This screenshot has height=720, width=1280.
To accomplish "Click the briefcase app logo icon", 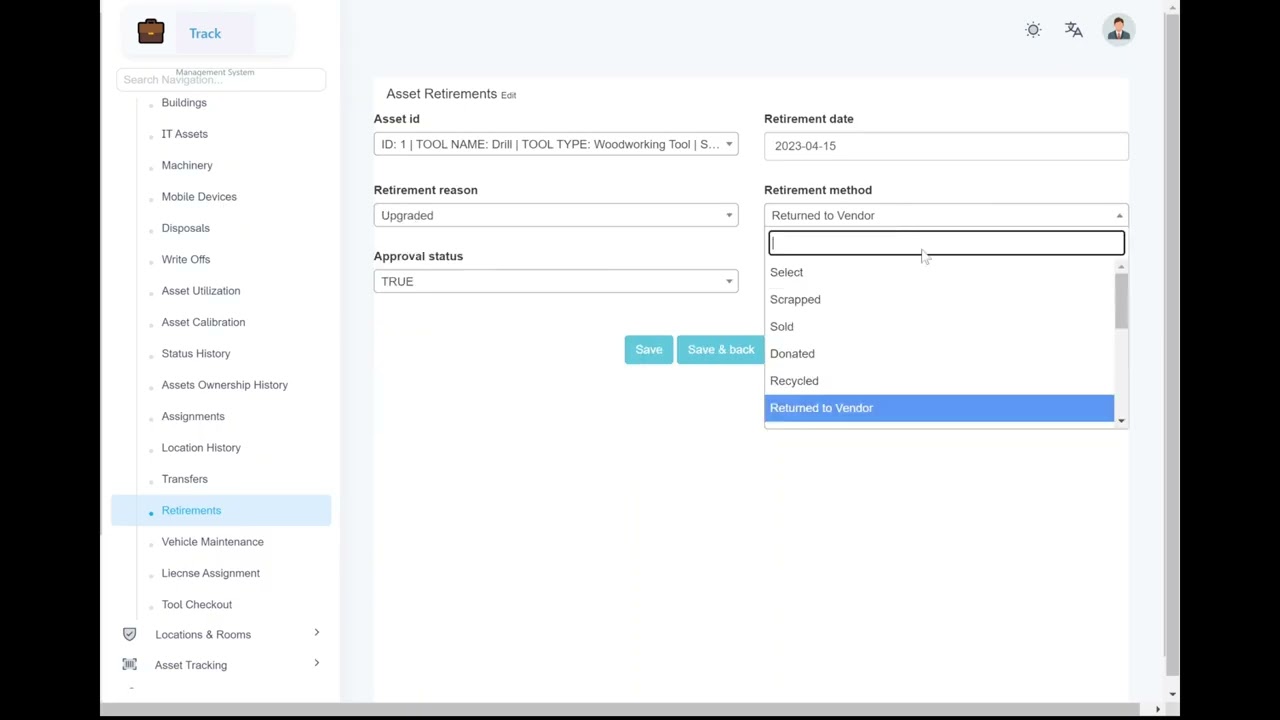I will click(151, 32).
